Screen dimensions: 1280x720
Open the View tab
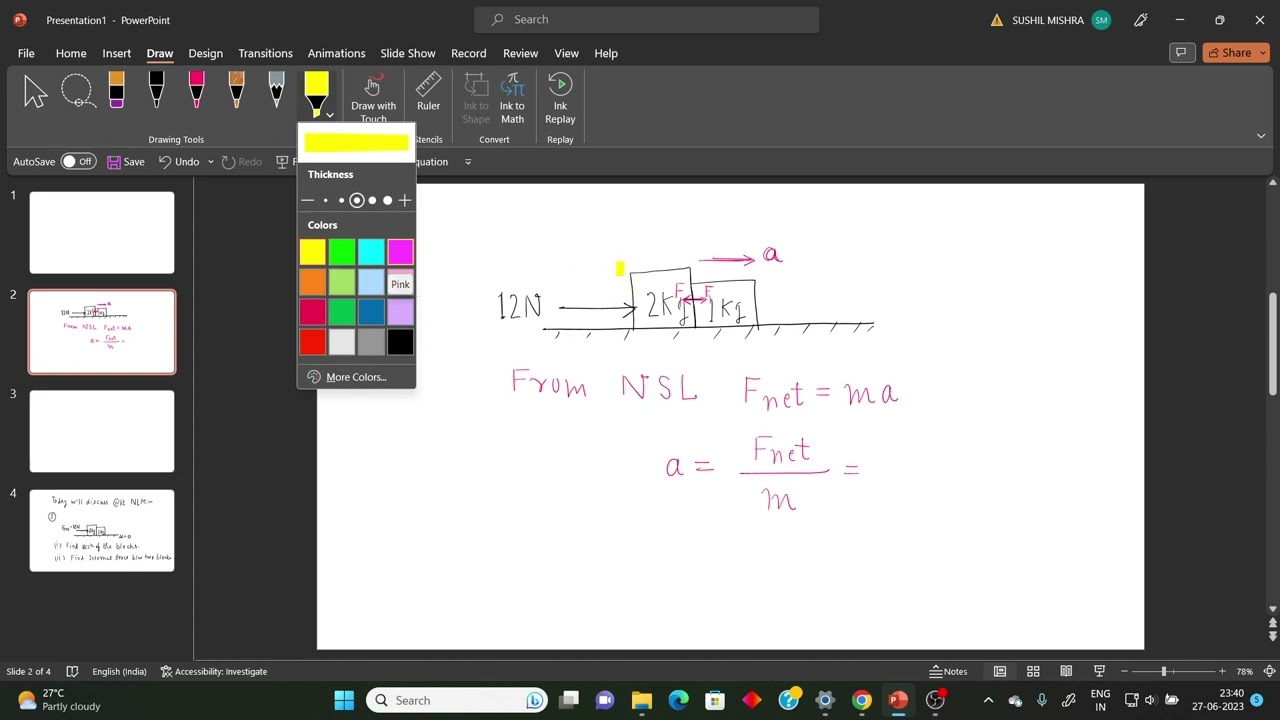tap(566, 53)
